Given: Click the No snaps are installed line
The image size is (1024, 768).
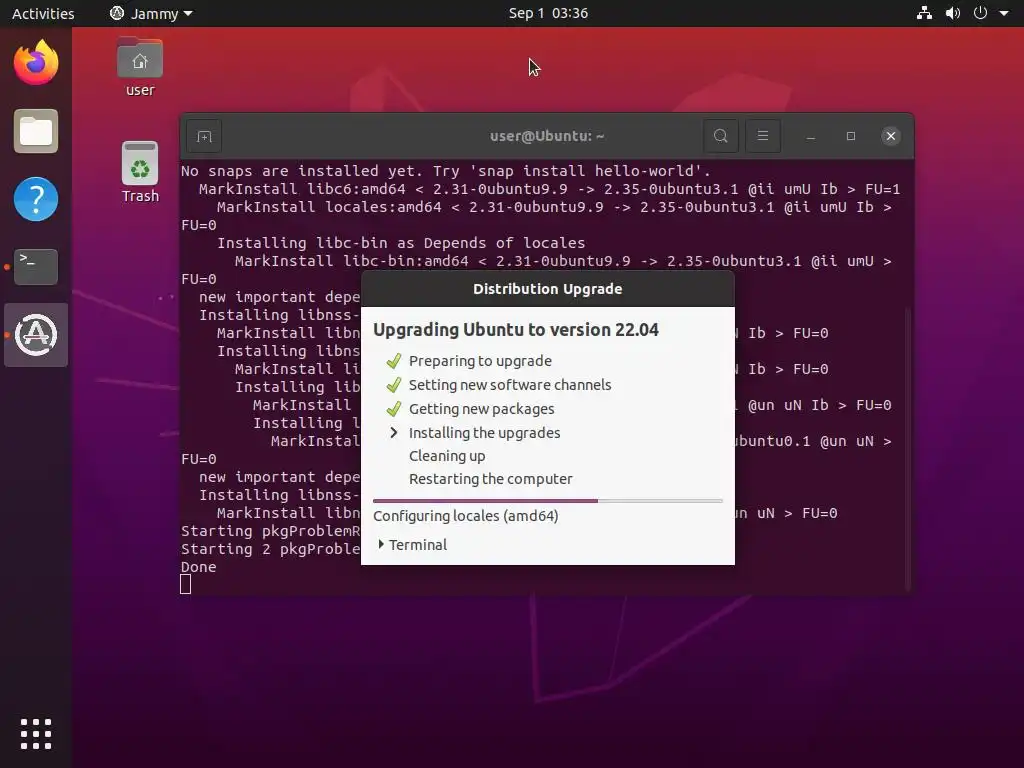Looking at the screenshot, I should point(446,171).
